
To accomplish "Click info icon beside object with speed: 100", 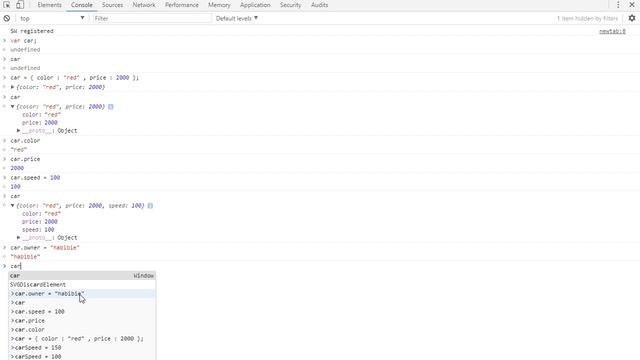I will click(x=150, y=206).
